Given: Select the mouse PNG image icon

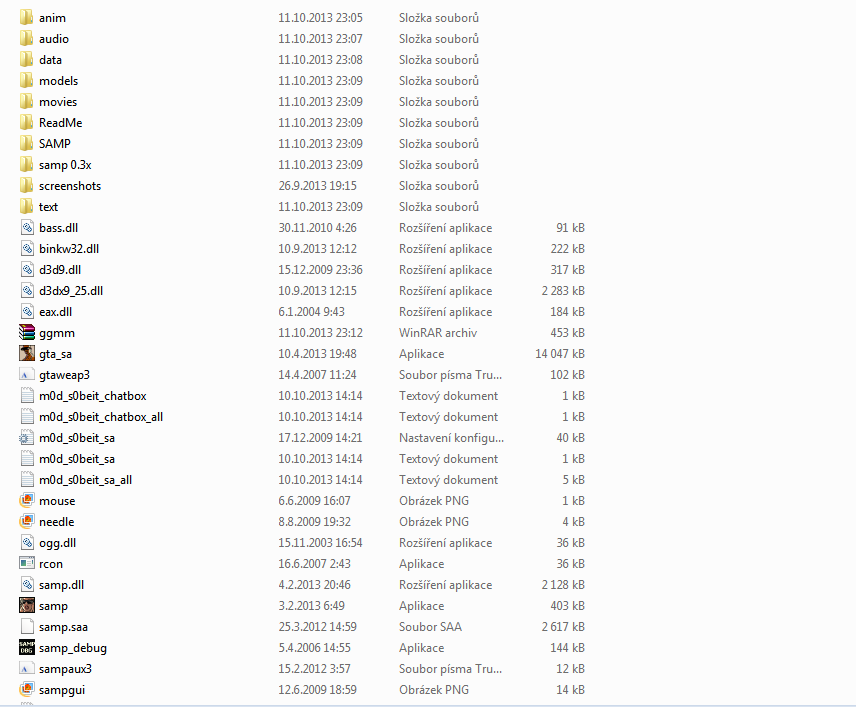Looking at the screenshot, I should click(27, 501).
